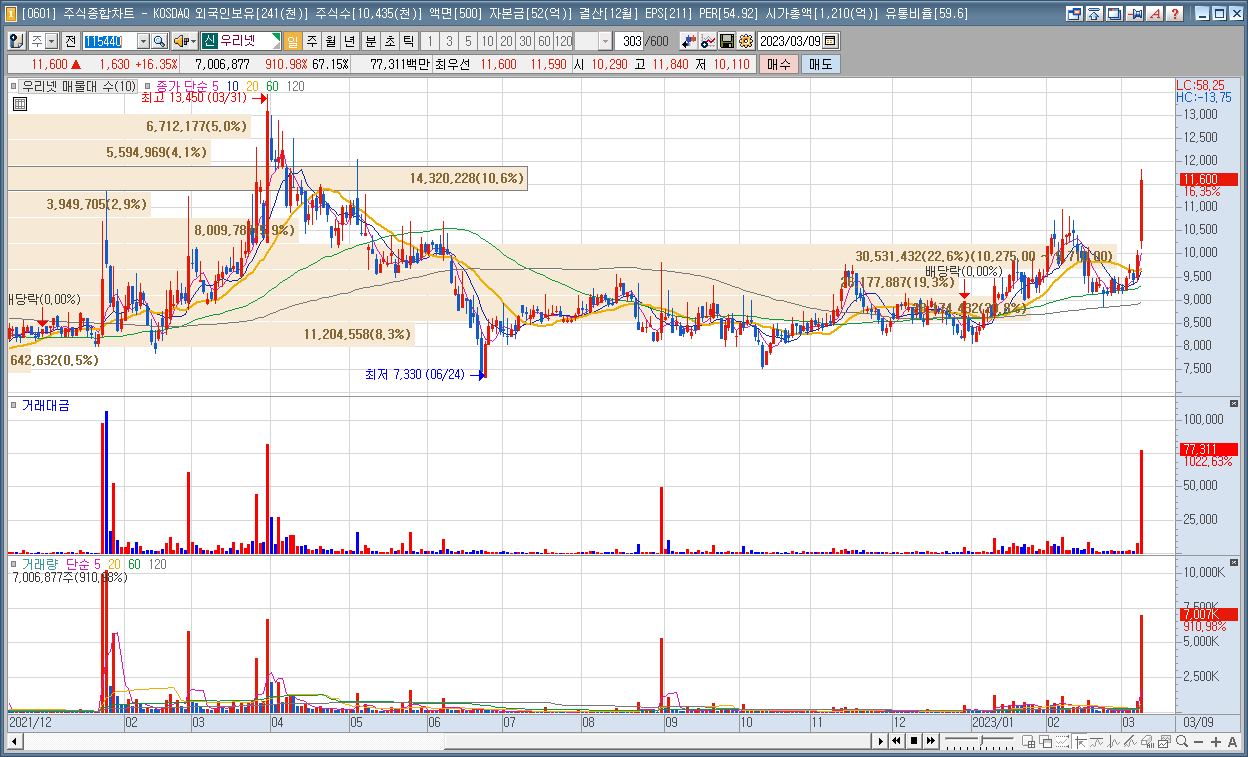This screenshot has height=757, width=1248.
Task: Select the 5 interval button
Action: [468, 41]
